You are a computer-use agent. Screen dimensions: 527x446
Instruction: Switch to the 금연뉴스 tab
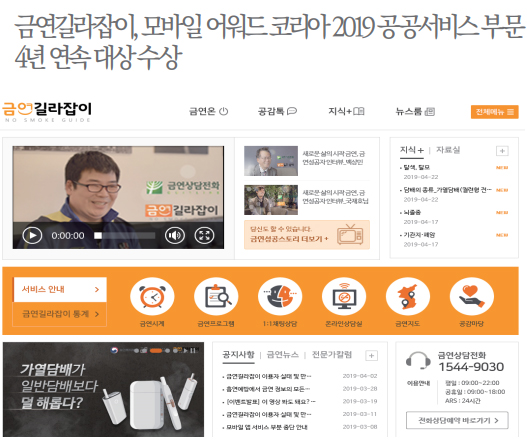click(x=282, y=355)
